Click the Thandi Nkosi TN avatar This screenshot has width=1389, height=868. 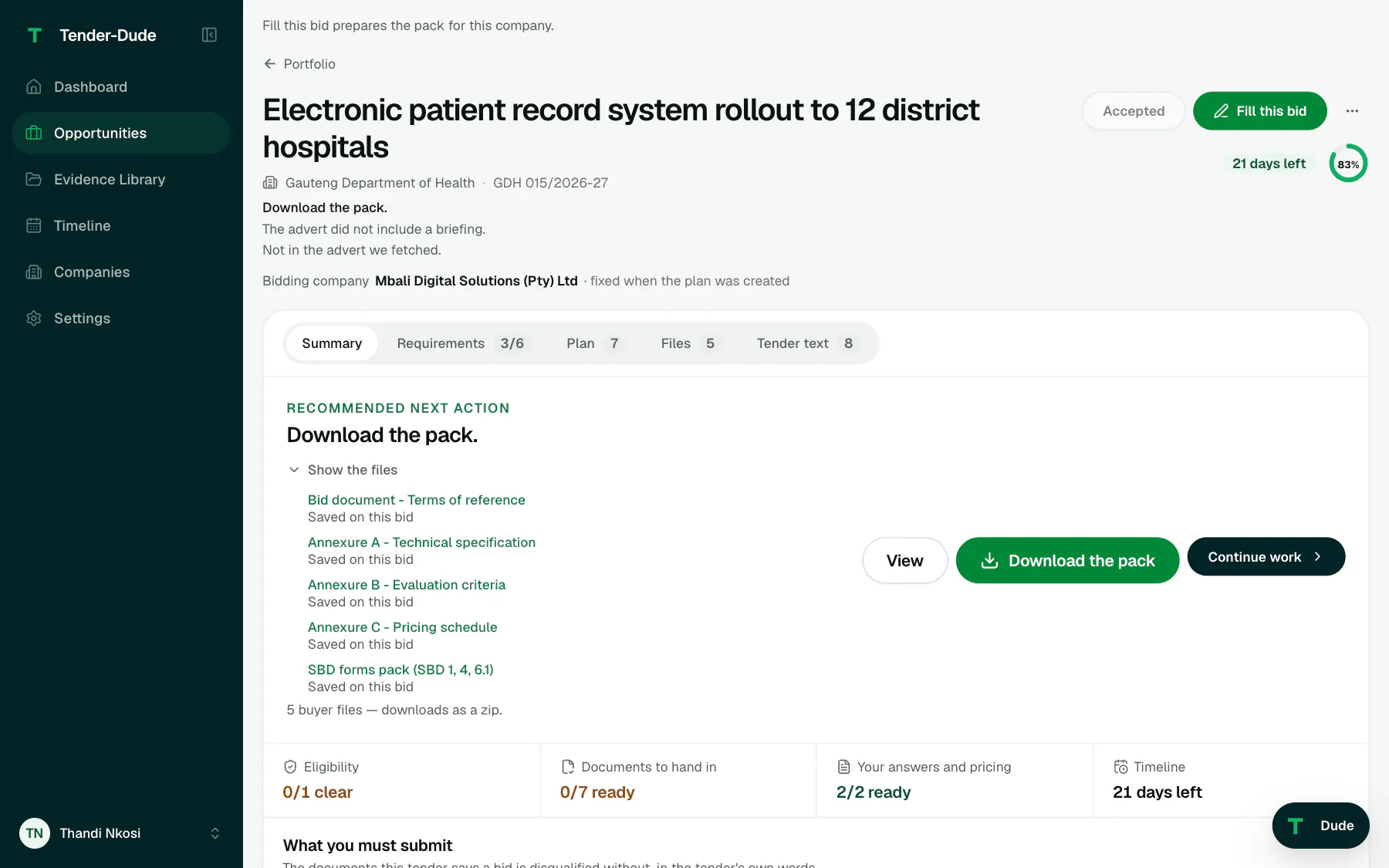(x=35, y=833)
